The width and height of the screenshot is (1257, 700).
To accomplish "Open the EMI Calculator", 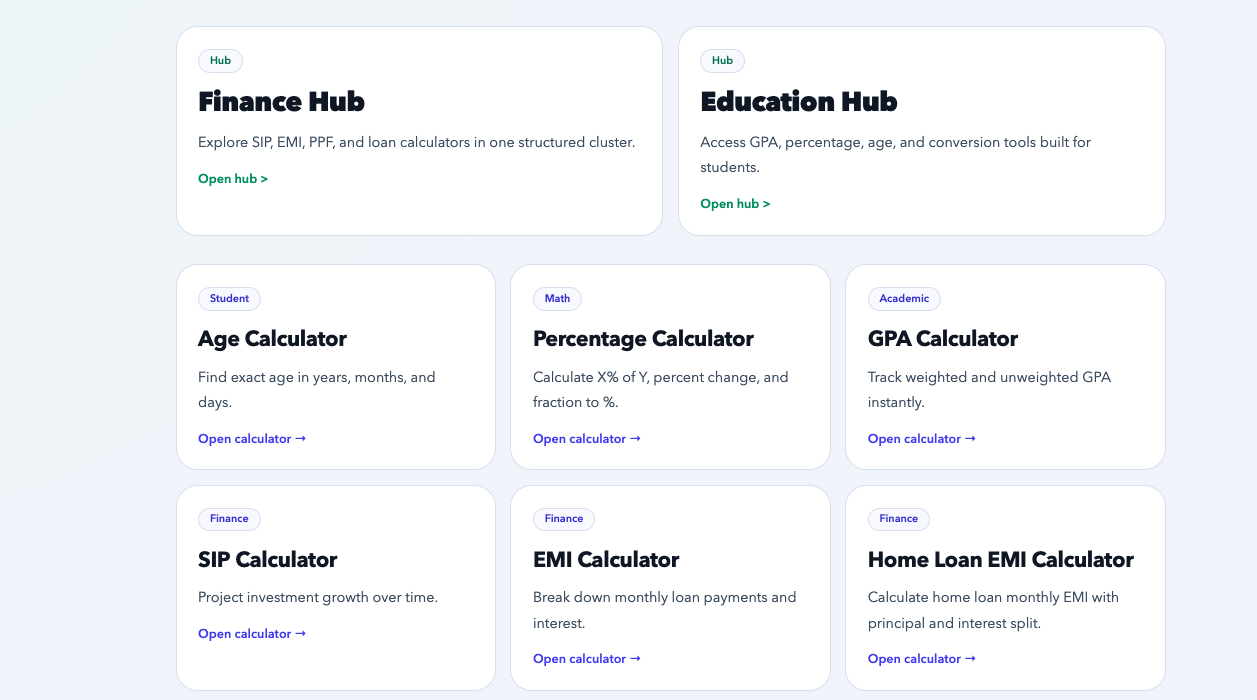I will [x=586, y=658].
